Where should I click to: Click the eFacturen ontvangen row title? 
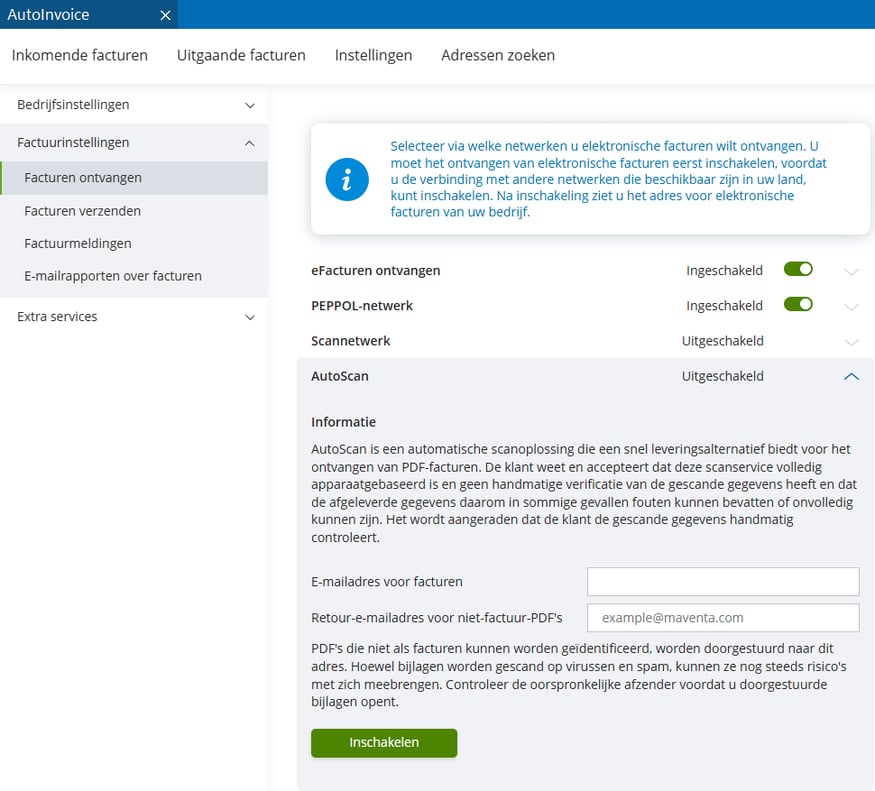(x=376, y=271)
